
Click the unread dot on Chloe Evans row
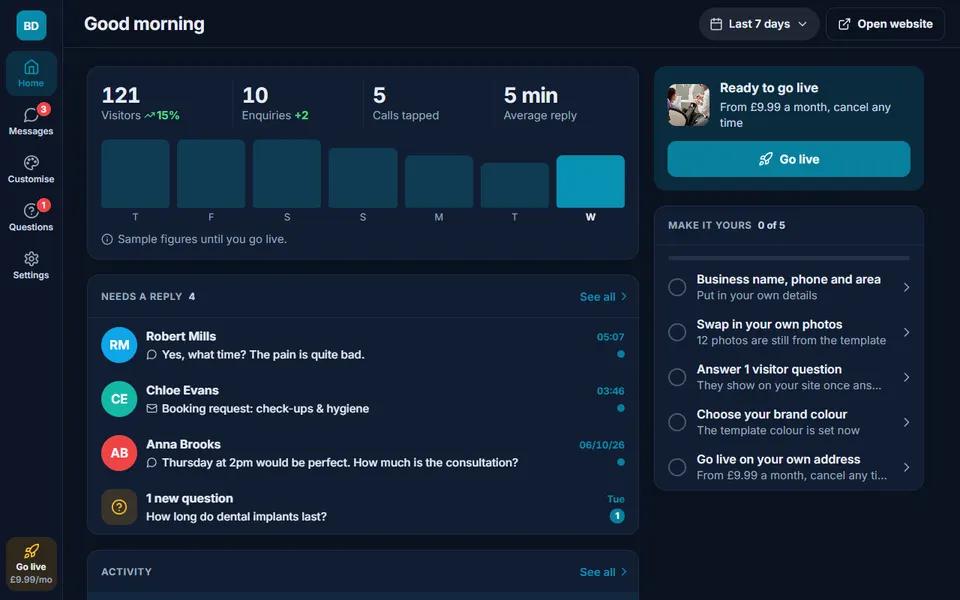(x=621, y=408)
